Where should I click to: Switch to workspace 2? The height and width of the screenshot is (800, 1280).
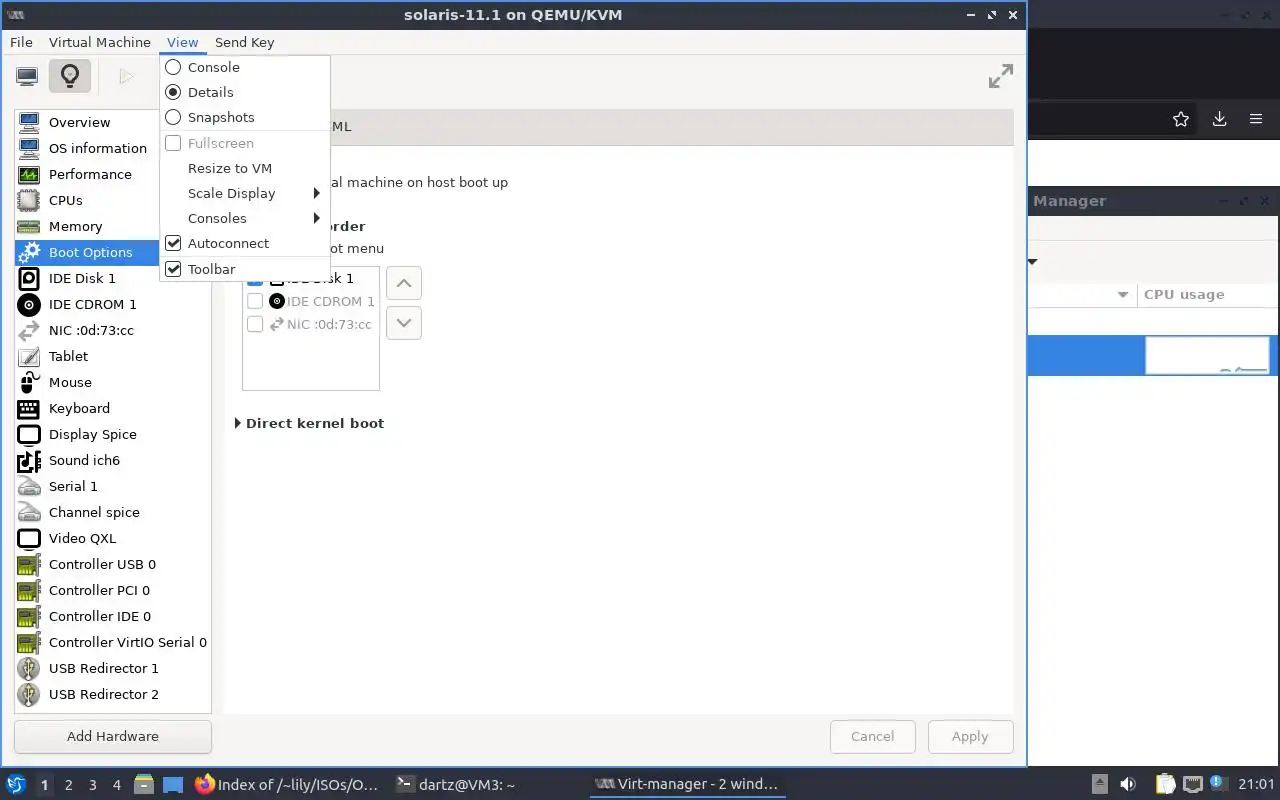(x=69, y=785)
